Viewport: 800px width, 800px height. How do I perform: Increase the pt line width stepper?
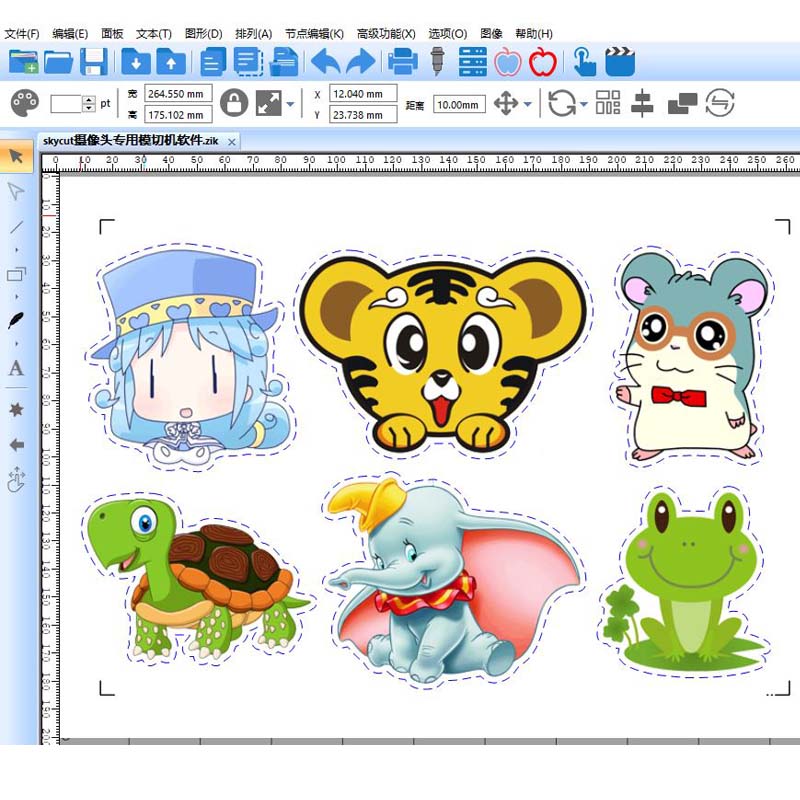(89, 99)
